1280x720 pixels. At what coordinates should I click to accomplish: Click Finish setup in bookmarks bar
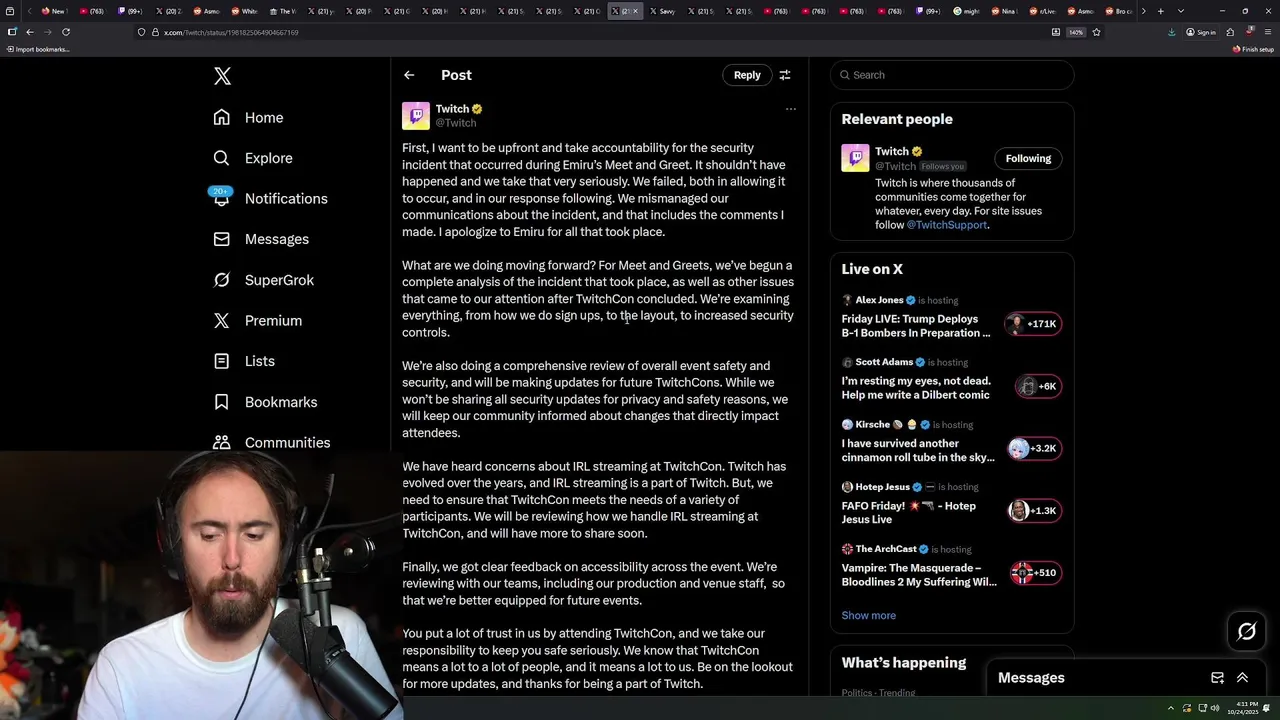click(x=1253, y=49)
